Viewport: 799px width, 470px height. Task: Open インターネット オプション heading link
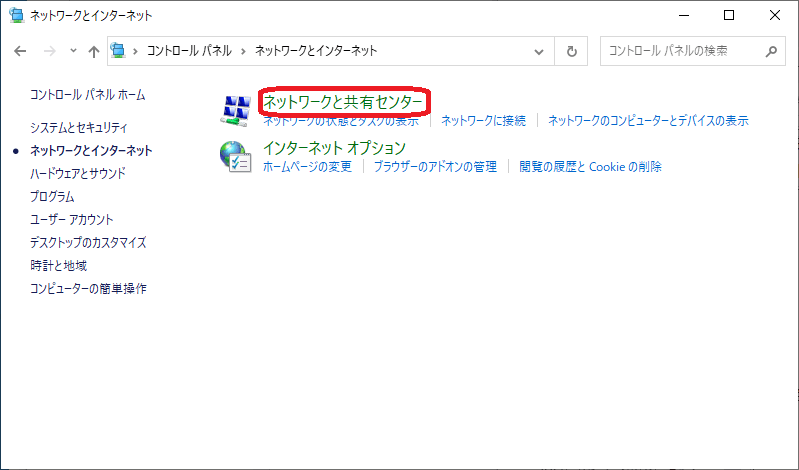(333, 148)
